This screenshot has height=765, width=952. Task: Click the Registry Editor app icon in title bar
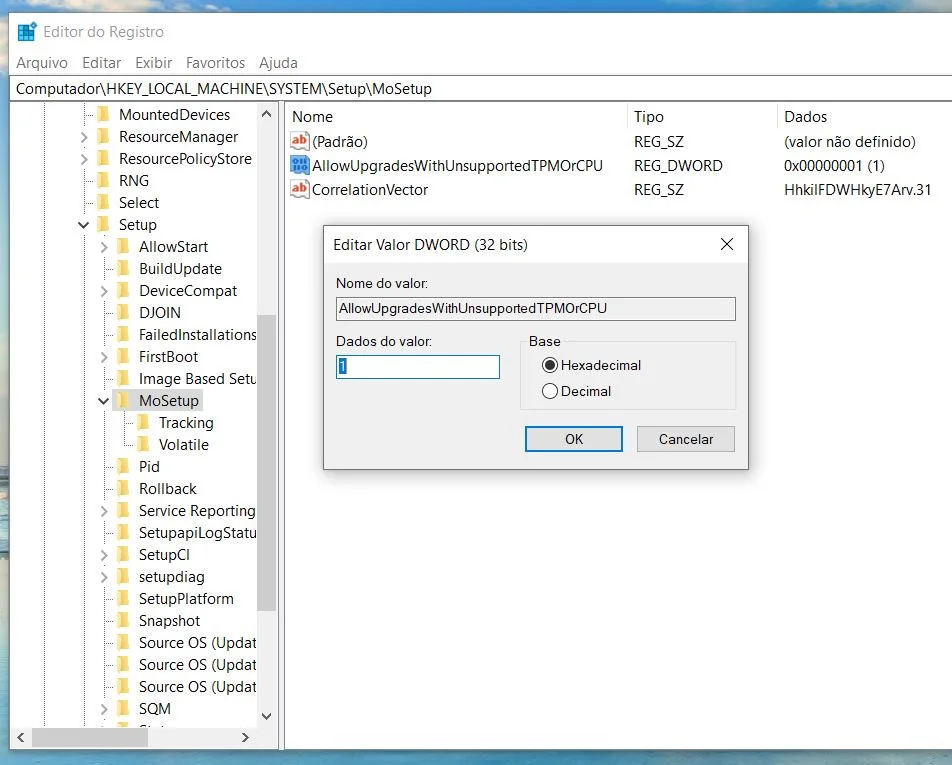[27, 32]
